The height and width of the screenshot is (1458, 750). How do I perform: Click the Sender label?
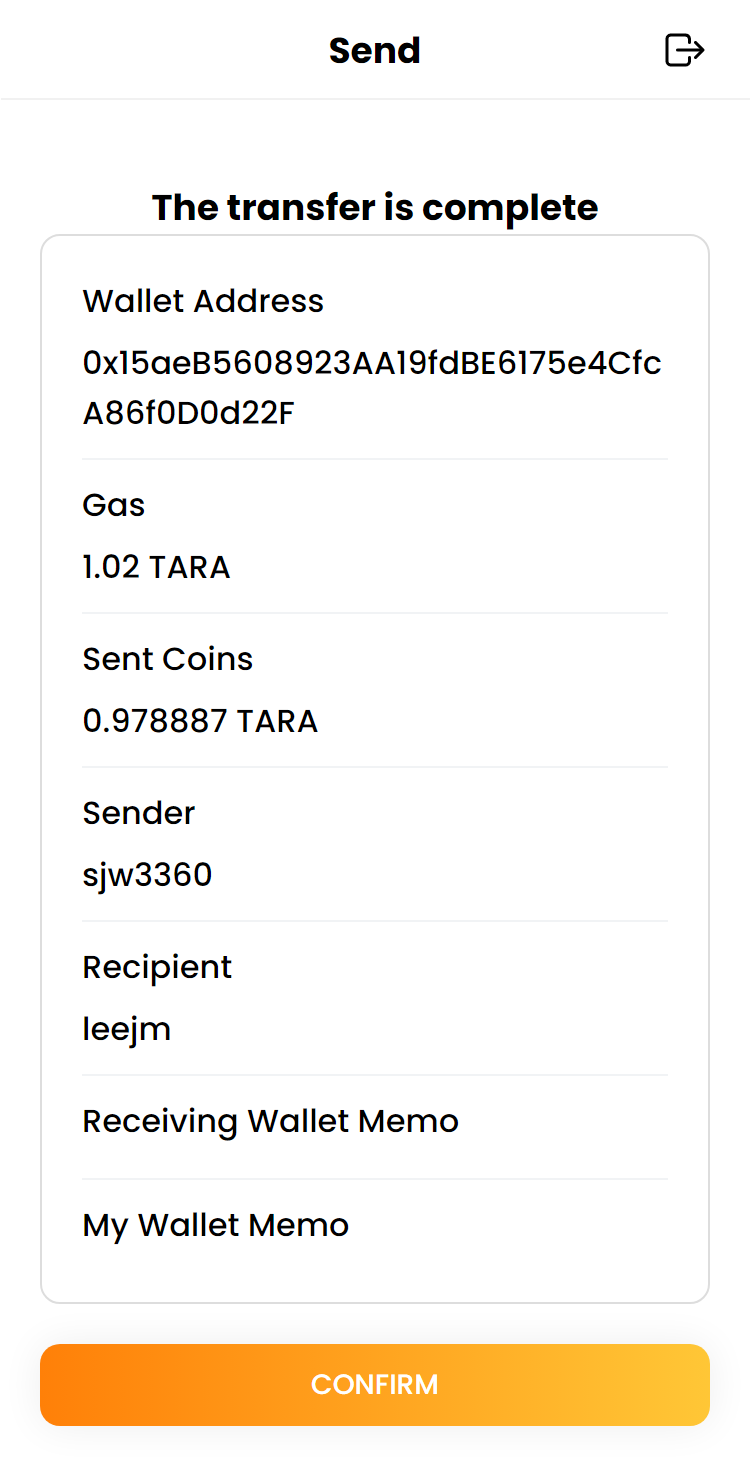pos(139,813)
